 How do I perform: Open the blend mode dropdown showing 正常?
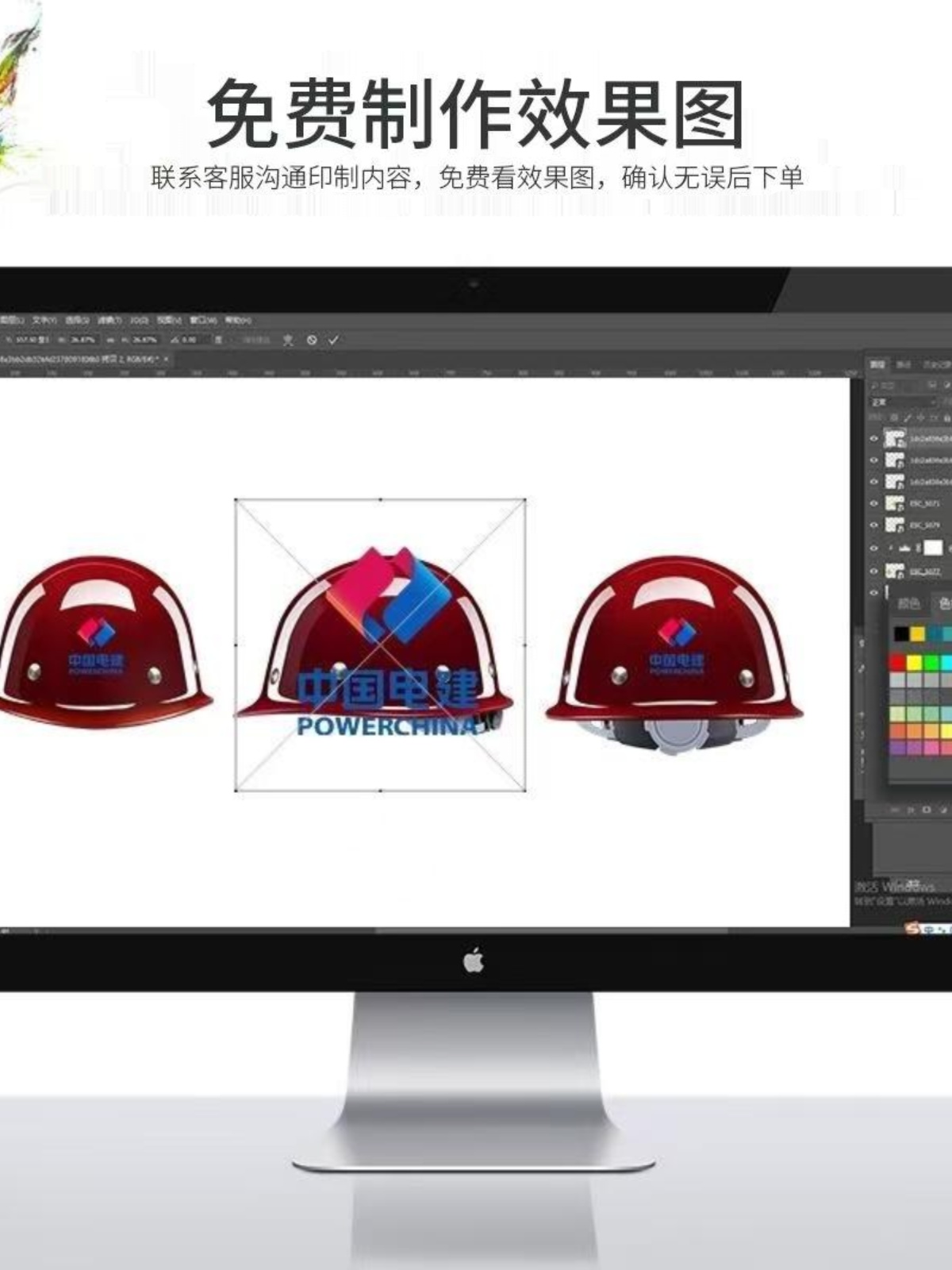tap(903, 402)
